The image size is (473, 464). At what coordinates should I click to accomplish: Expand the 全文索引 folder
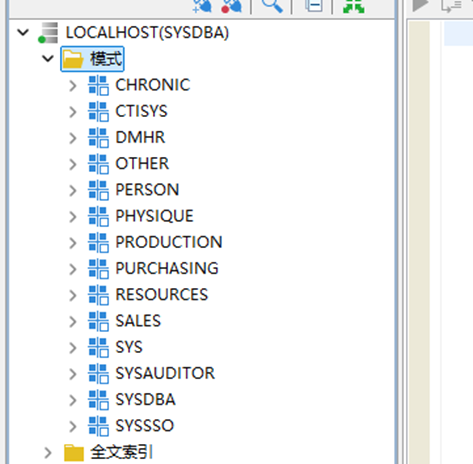tap(48, 453)
